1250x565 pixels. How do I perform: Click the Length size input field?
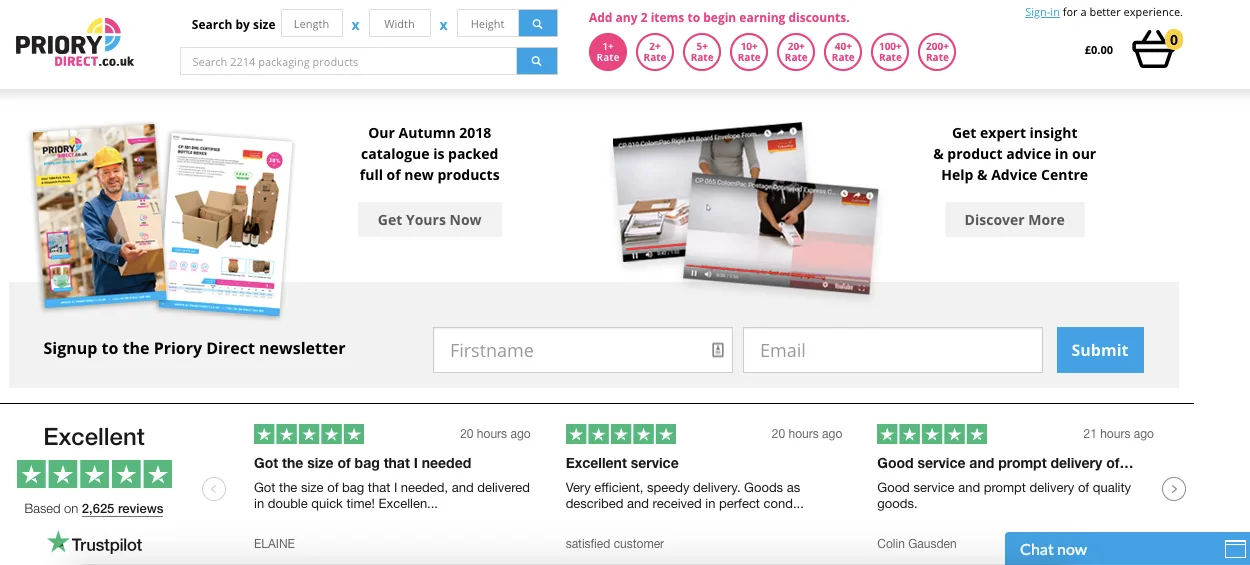pyautogui.click(x=312, y=24)
